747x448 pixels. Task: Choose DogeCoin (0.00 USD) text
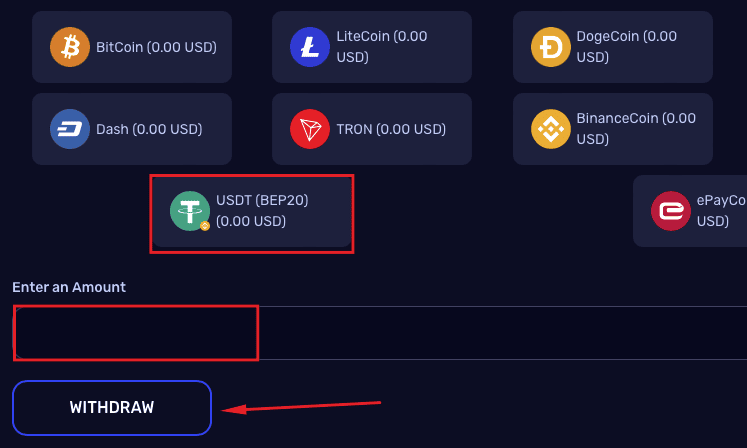(626, 47)
